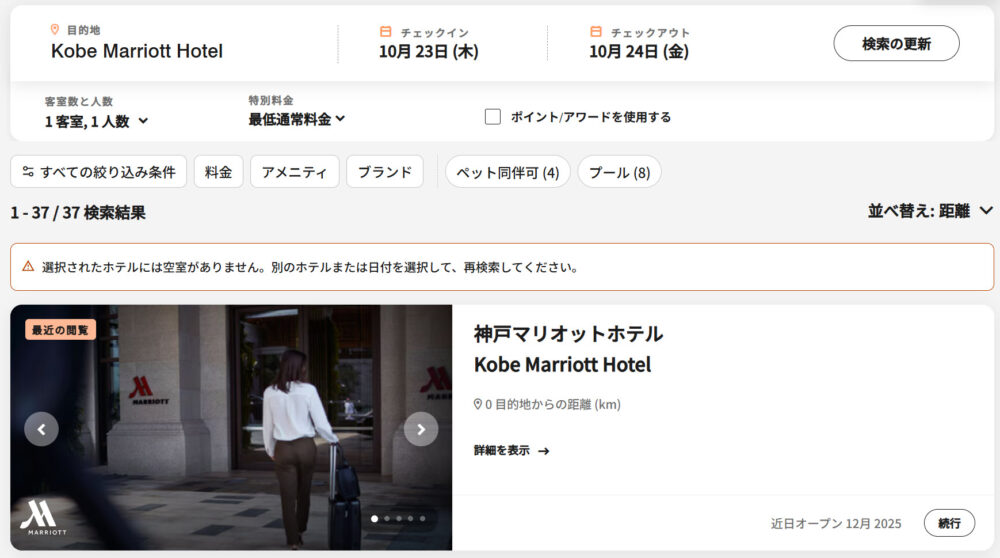The height and width of the screenshot is (558, 1000).
Task: Click the warning triangle alert icon
Action: coord(28,267)
